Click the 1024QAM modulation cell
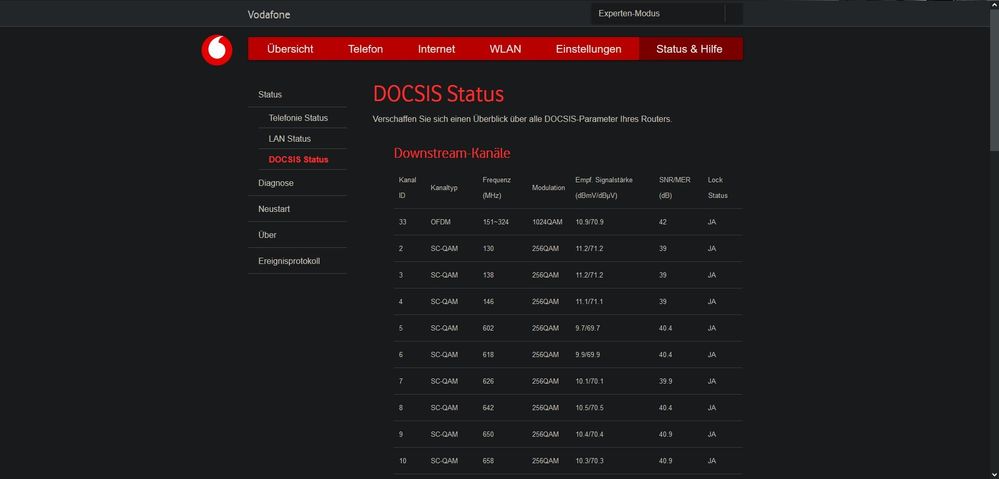Viewport: 999px width, 479px height. pos(547,222)
